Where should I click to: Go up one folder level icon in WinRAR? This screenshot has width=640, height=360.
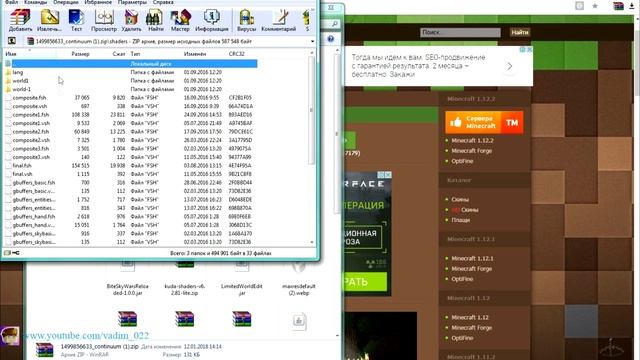click(x=12, y=41)
